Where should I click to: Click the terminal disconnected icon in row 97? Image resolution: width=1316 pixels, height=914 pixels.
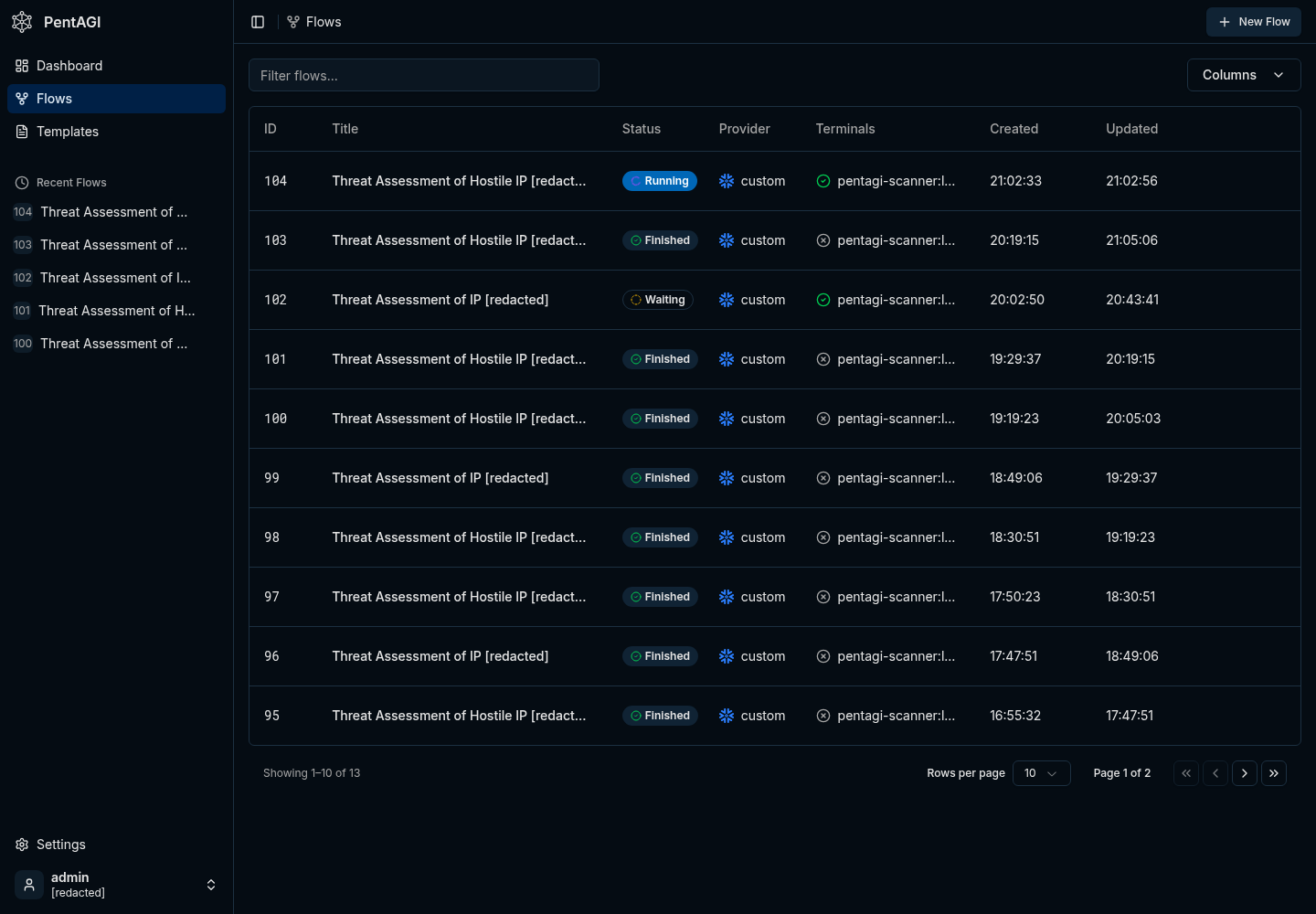tap(823, 597)
